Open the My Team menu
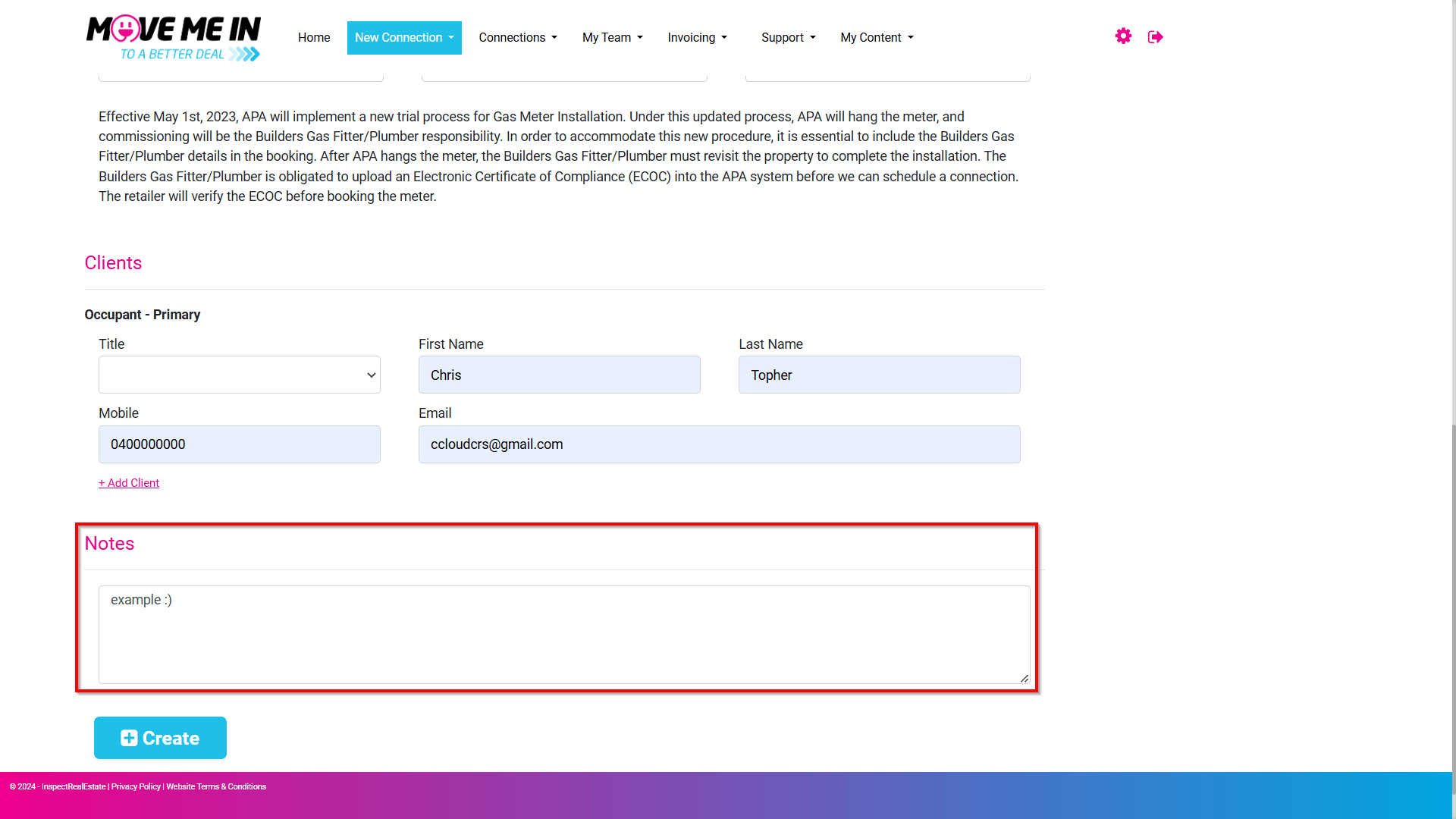 click(613, 38)
